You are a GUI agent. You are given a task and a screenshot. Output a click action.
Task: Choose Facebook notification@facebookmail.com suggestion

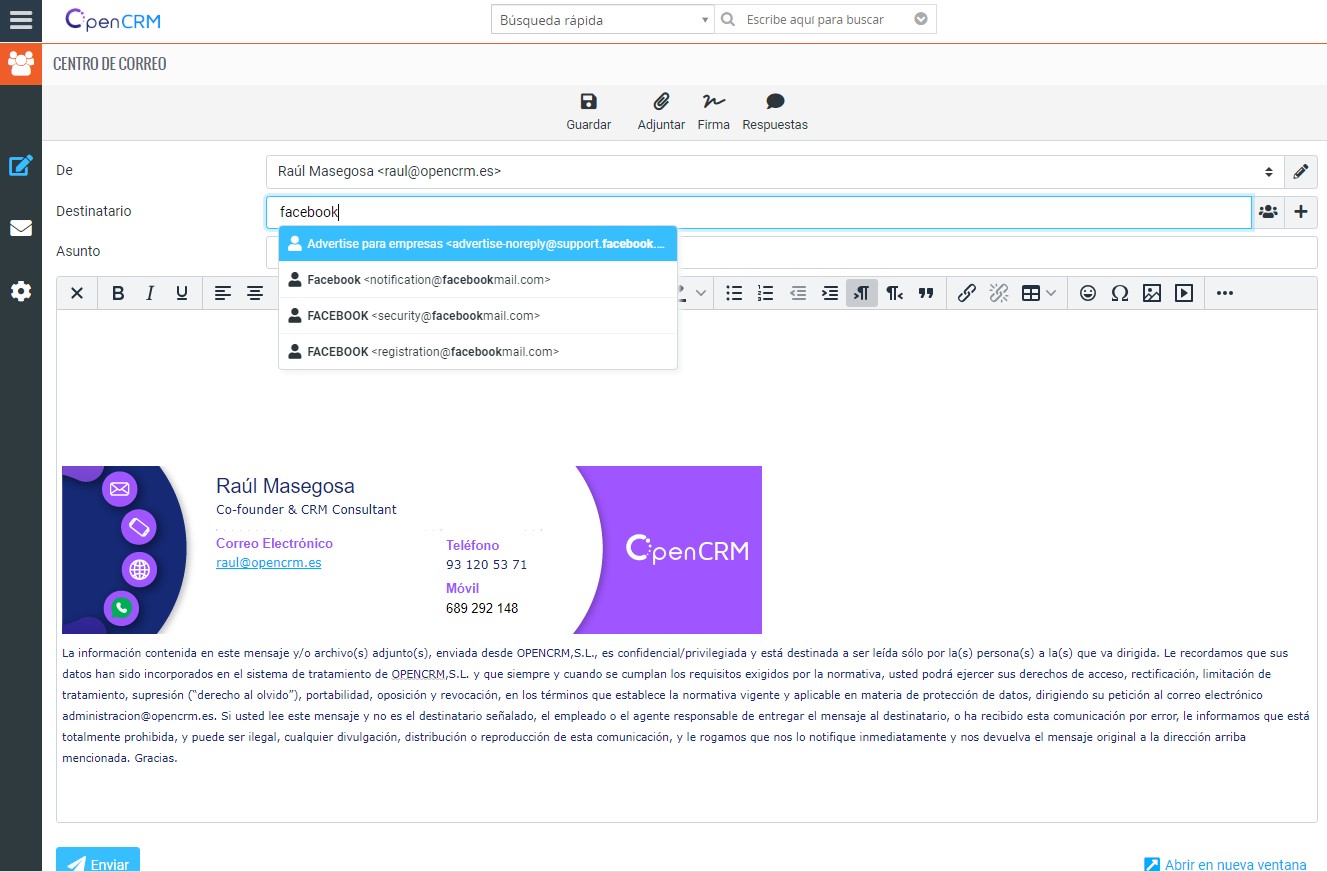(478, 280)
